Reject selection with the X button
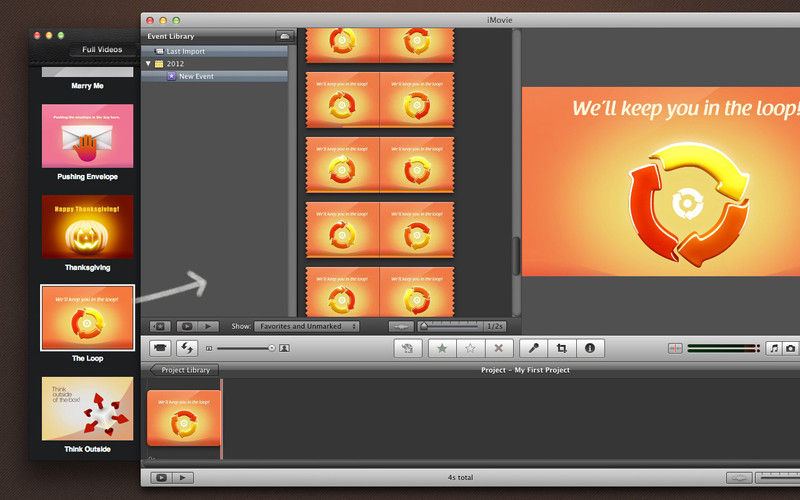 (498, 348)
